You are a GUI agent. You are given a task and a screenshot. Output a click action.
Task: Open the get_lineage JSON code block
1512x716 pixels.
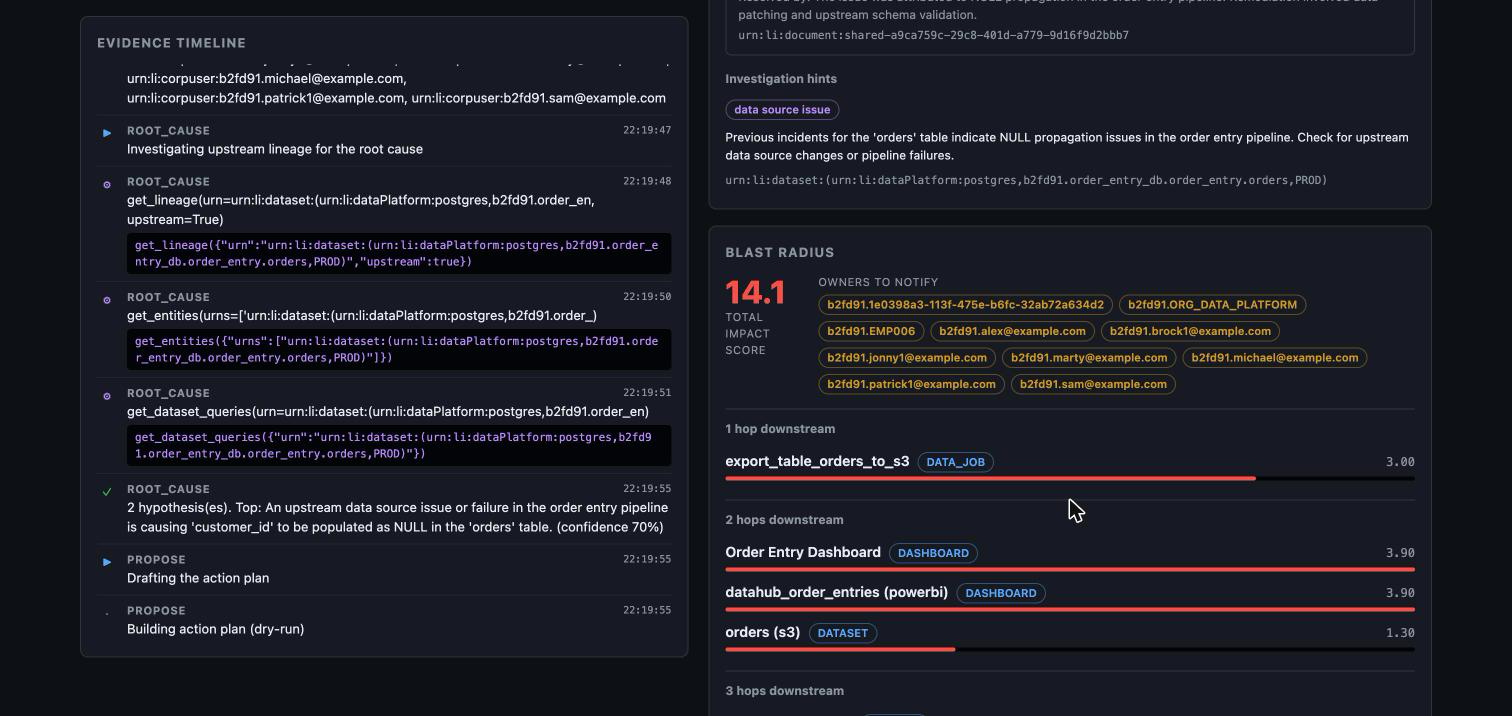(399, 254)
